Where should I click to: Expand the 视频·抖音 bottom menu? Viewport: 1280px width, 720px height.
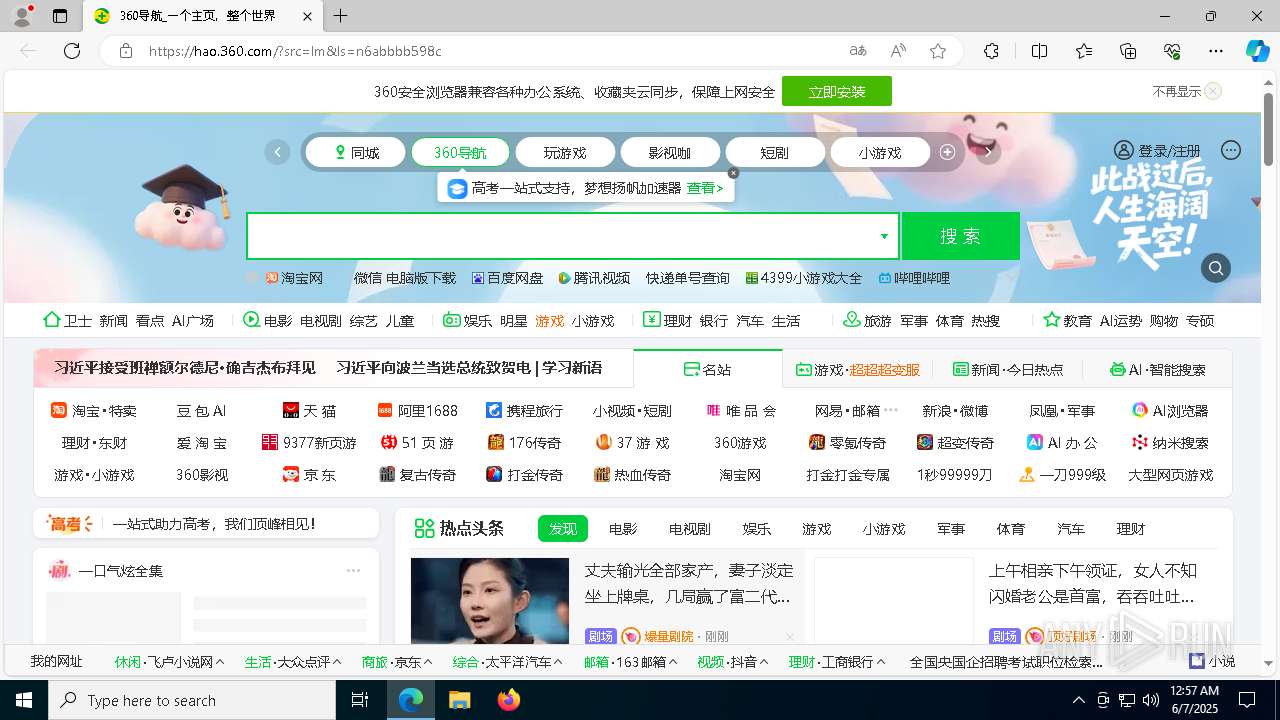[733, 661]
